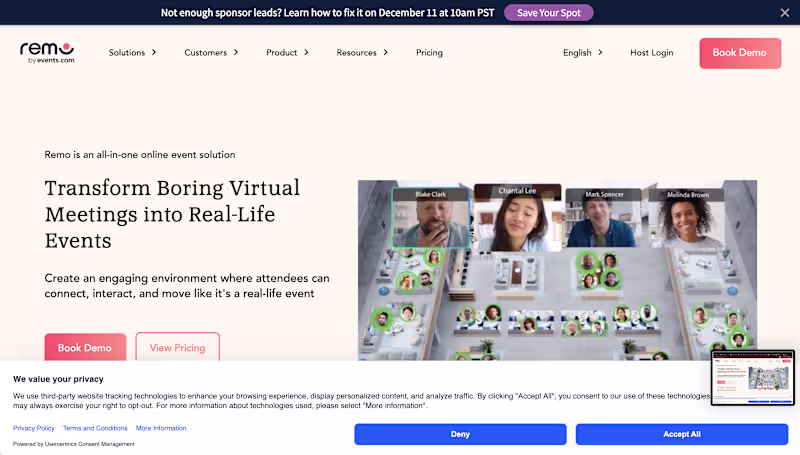Open Host Login link
Screen dimensions: 800x455
click(652, 53)
